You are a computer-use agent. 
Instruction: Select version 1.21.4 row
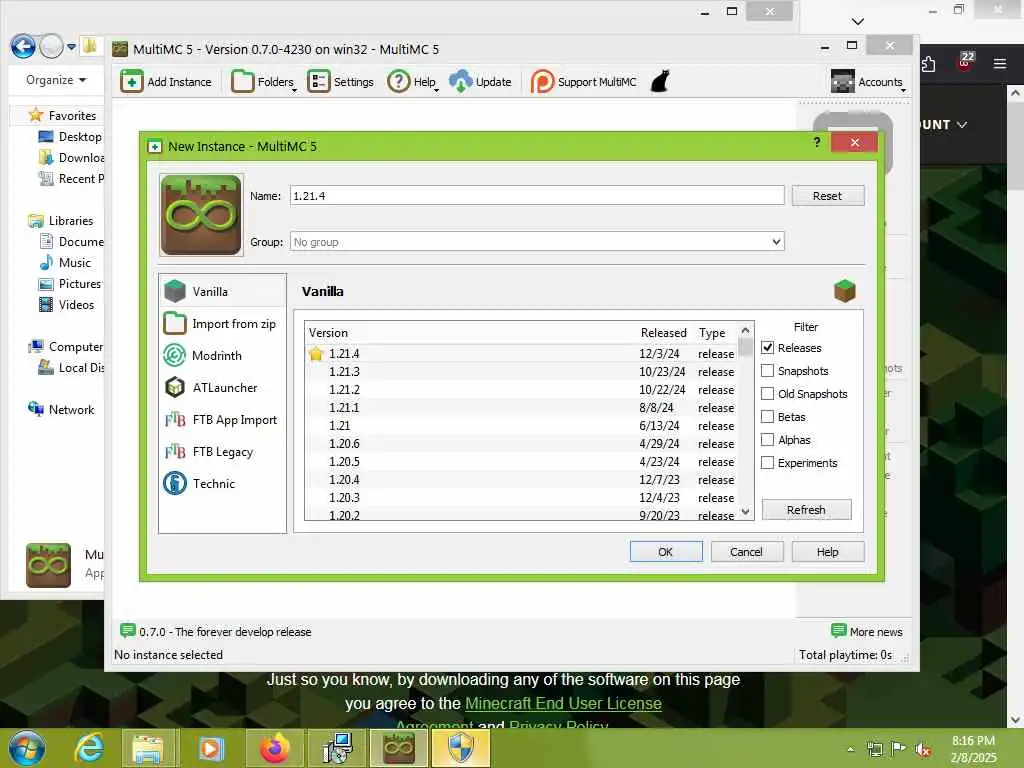click(522, 353)
